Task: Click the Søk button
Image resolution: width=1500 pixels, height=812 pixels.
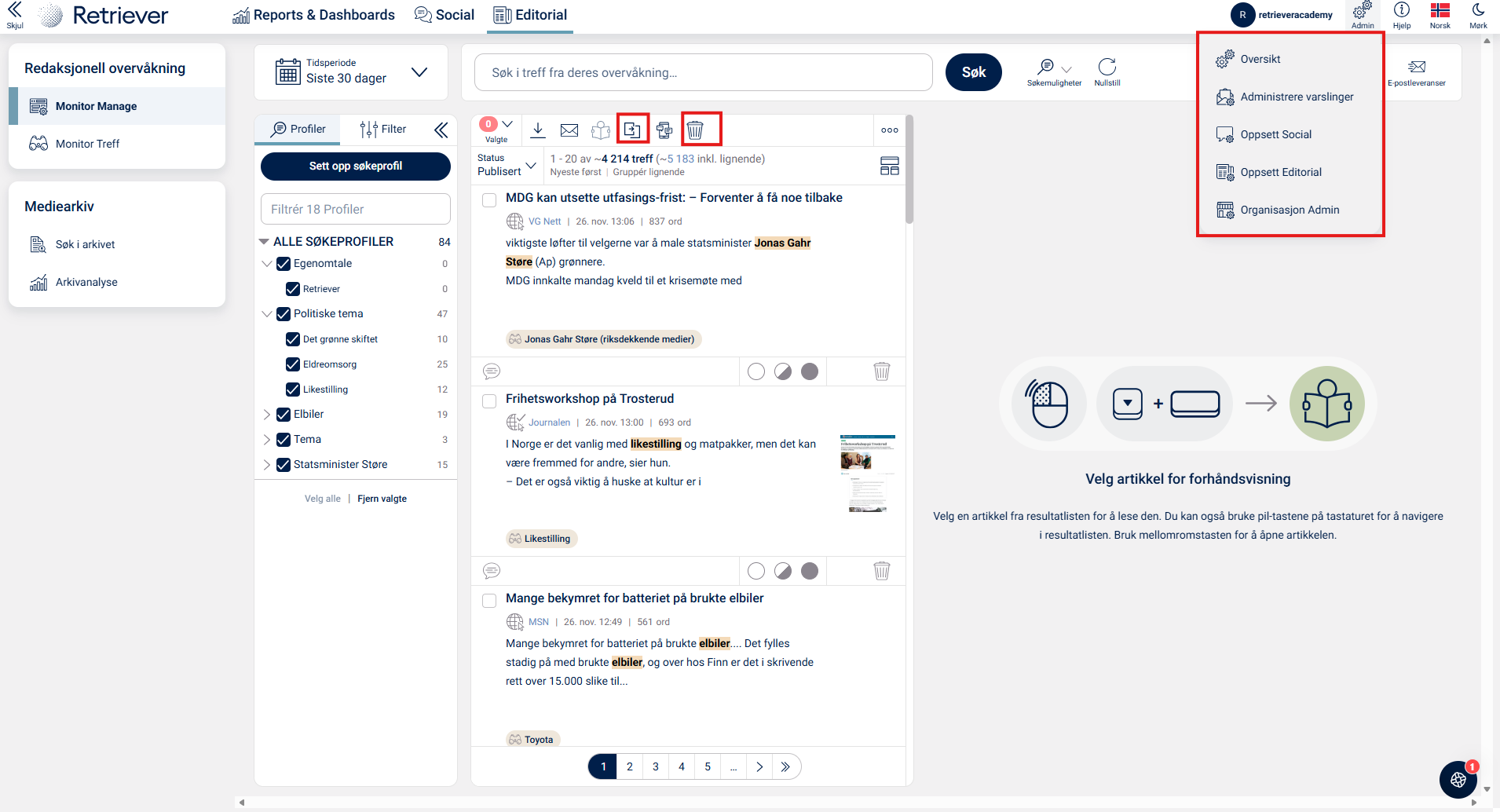Action: point(974,72)
